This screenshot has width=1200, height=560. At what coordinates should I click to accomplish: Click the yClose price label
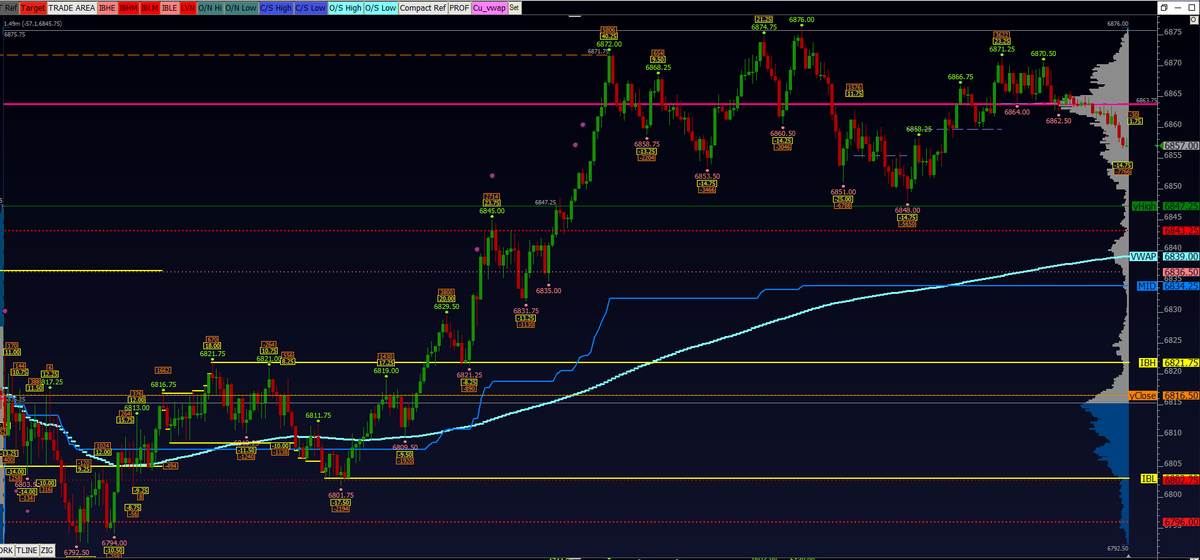(x=1143, y=397)
